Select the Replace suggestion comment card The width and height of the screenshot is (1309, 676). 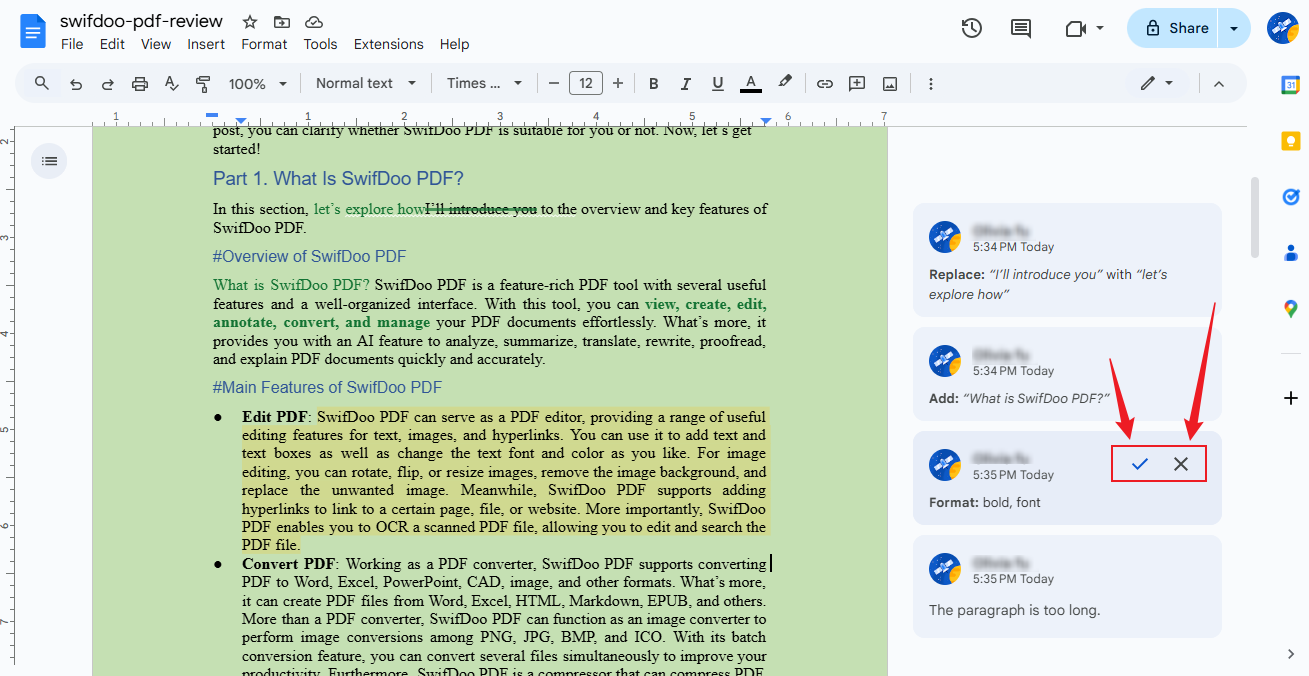(x=1067, y=260)
